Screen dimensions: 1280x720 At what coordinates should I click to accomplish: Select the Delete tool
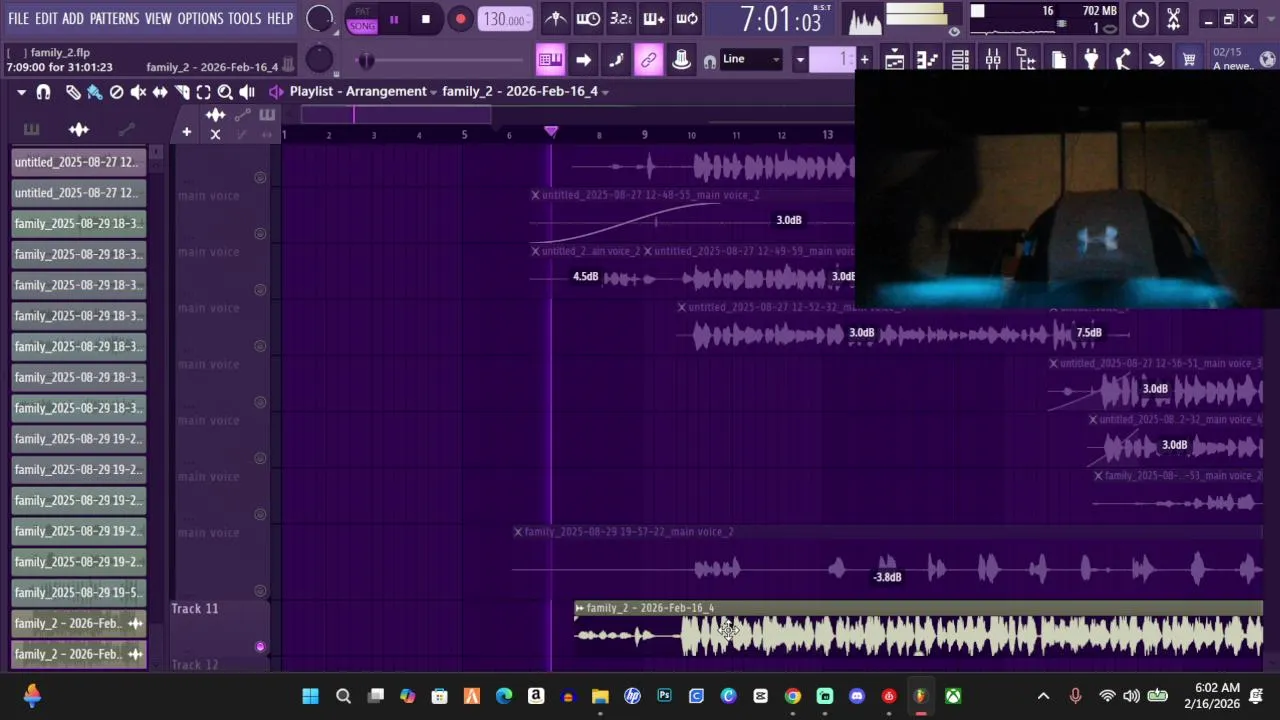coord(116,92)
